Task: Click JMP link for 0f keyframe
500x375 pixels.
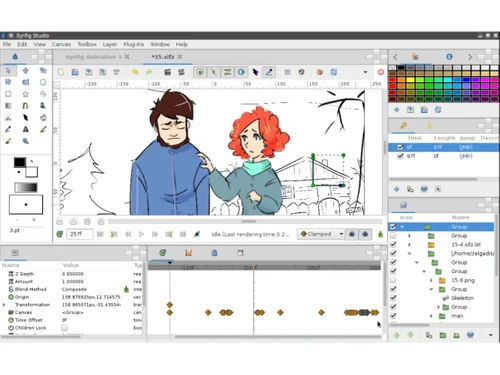Action: point(466,147)
